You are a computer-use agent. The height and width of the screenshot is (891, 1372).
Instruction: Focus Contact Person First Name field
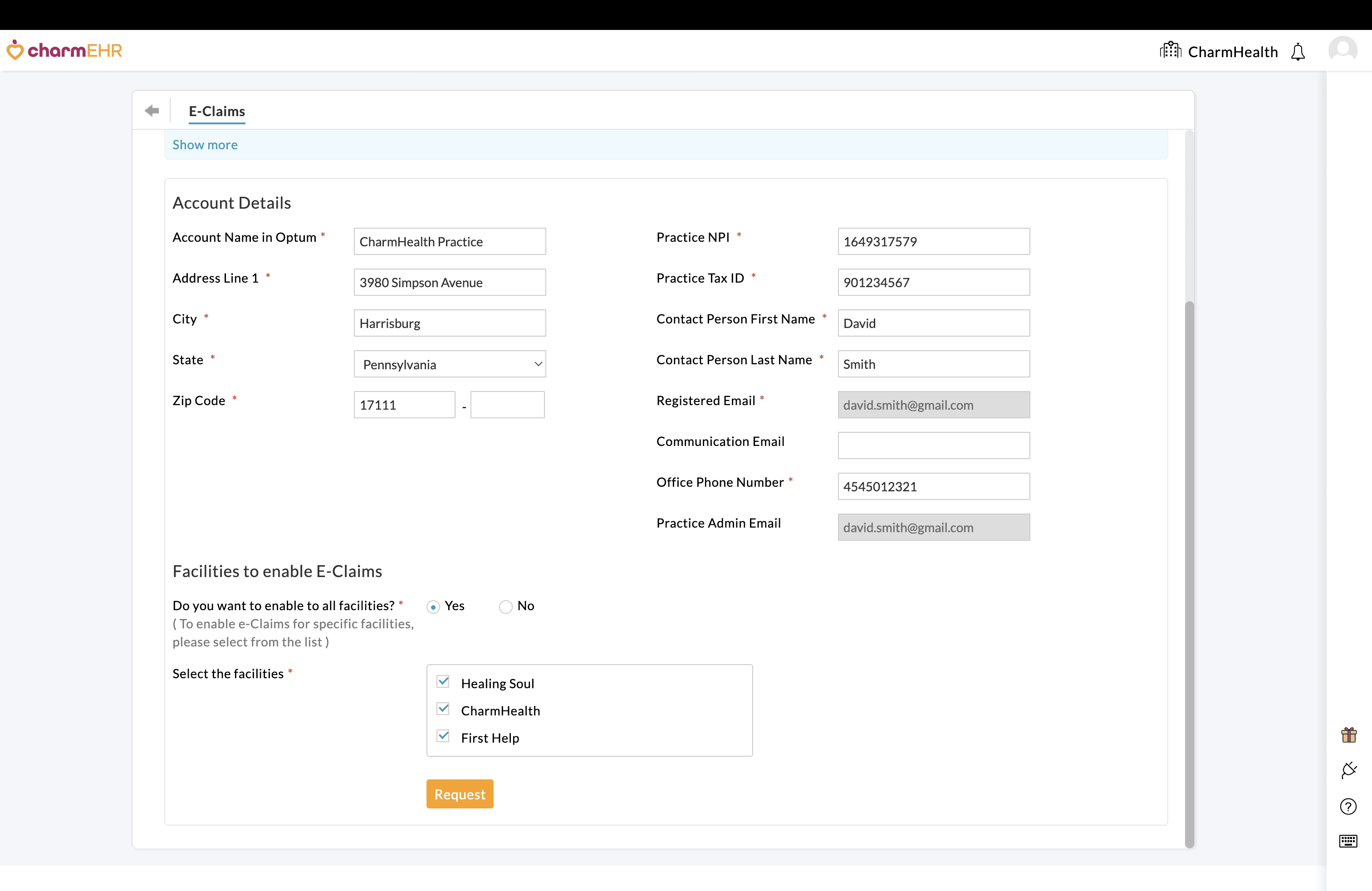pos(934,323)
